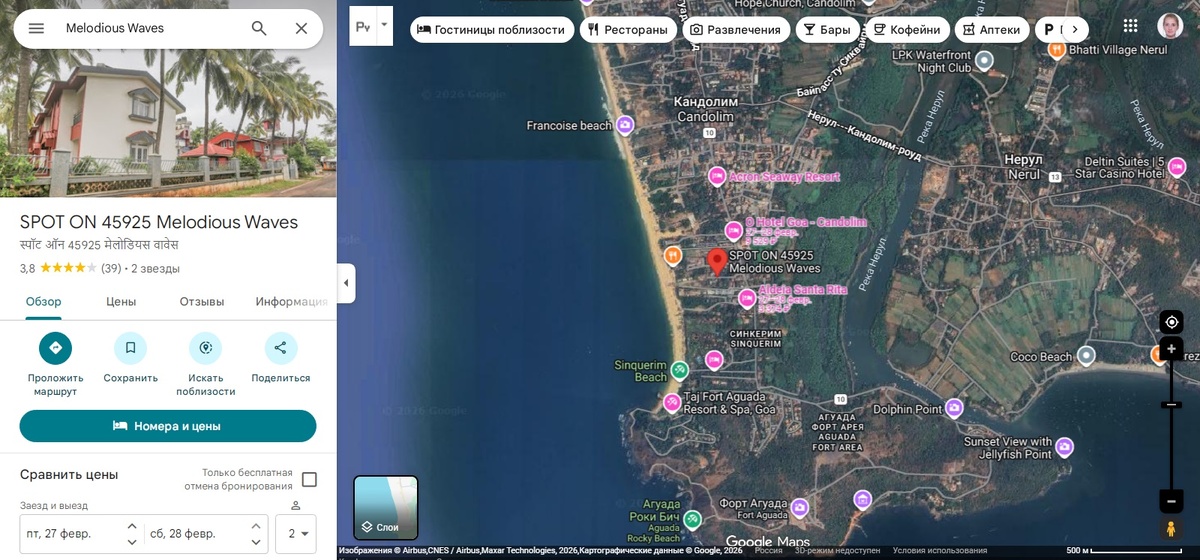
Task: Click the my location target icon
Action: [x=1172, y=322]
